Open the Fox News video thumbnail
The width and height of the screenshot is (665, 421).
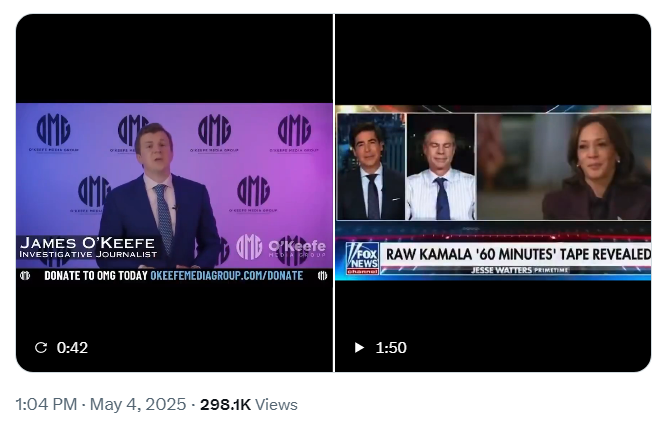493,193
